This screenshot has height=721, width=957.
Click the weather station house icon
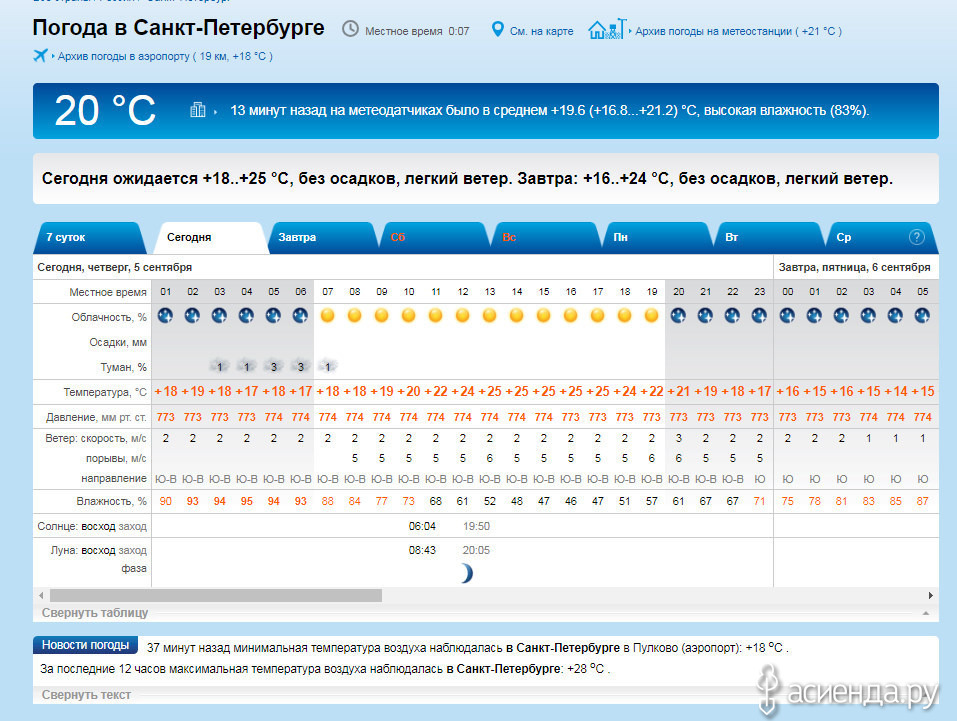click(607, 29)
